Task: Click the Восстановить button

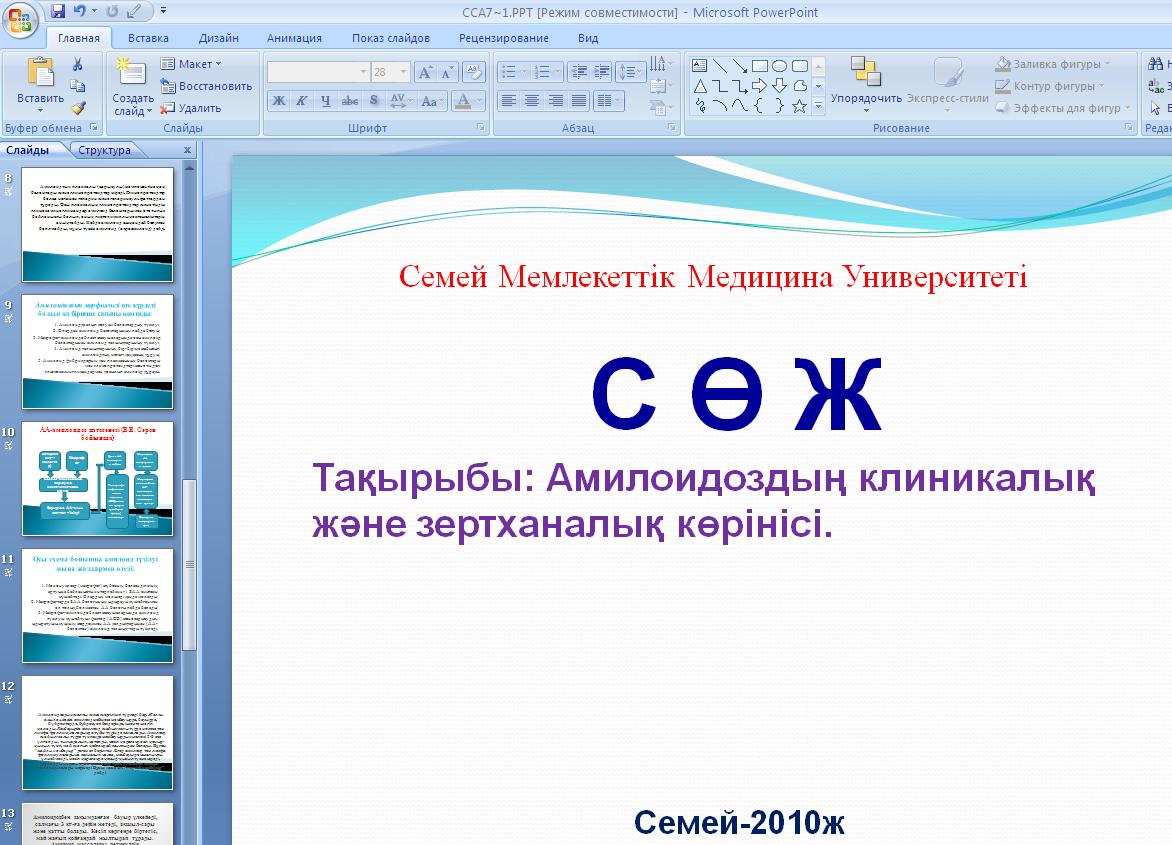Action: click(206, 86)
